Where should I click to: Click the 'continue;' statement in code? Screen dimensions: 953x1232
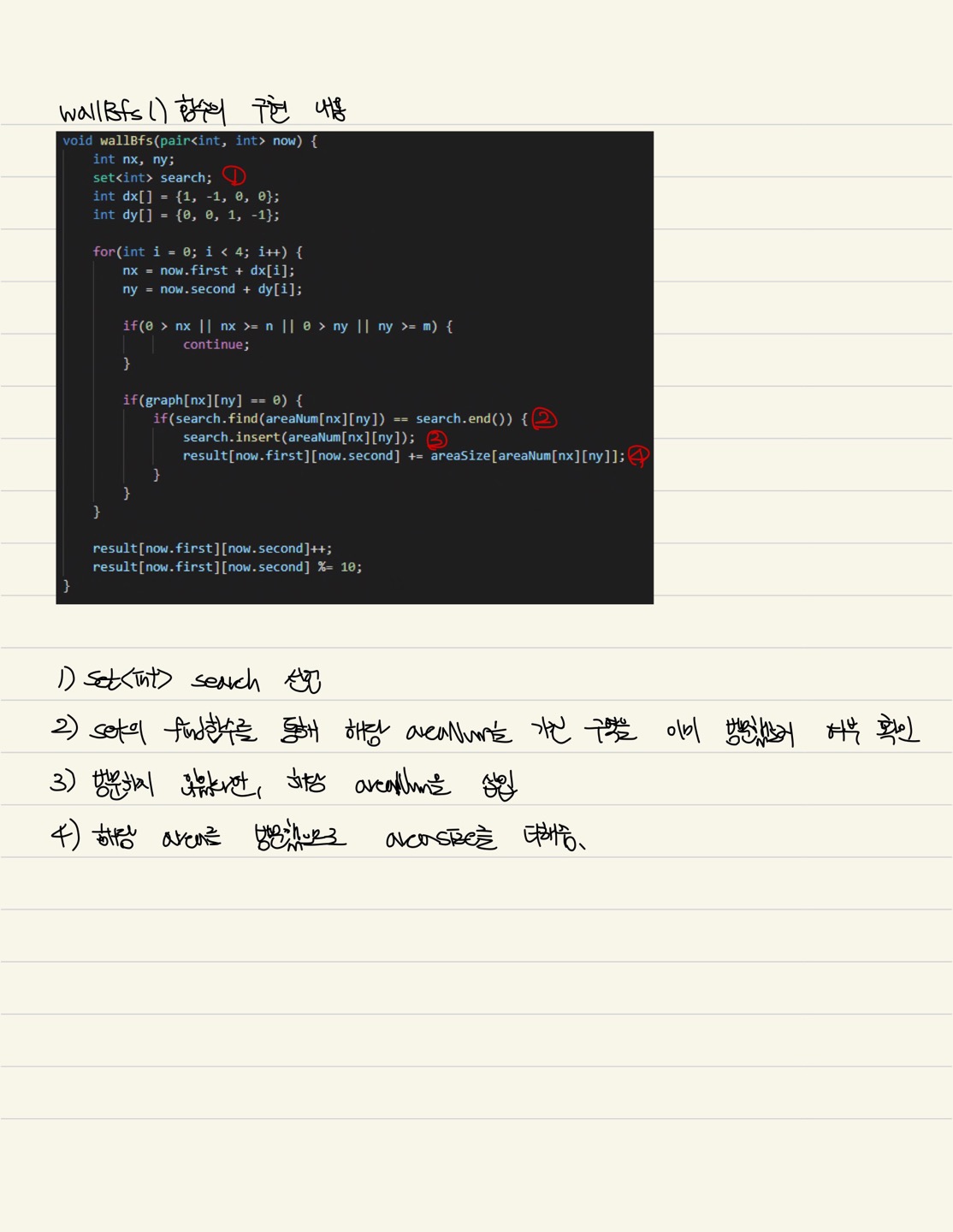216,344
